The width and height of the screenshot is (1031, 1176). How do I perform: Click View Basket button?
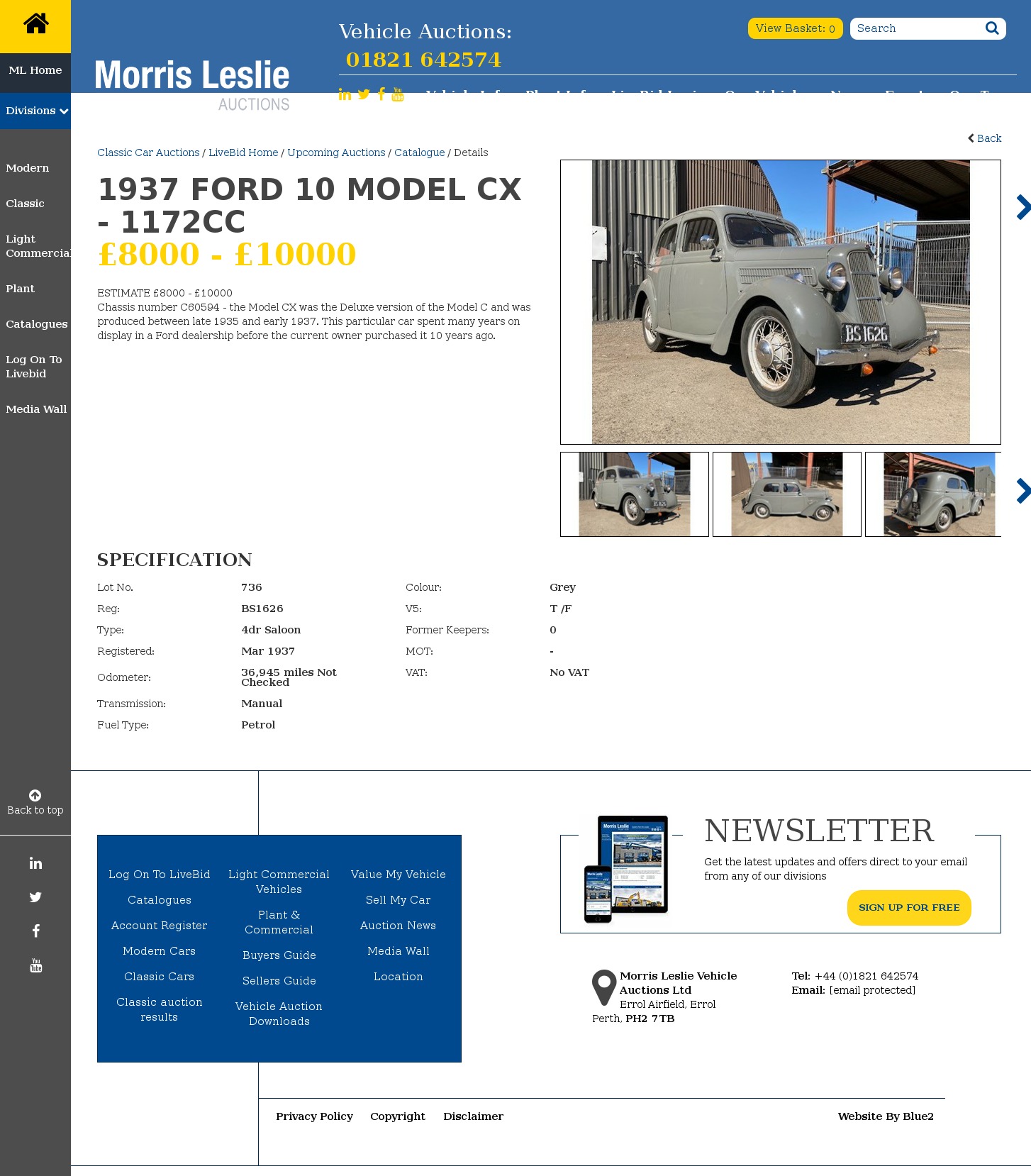(x=795, y=28)
